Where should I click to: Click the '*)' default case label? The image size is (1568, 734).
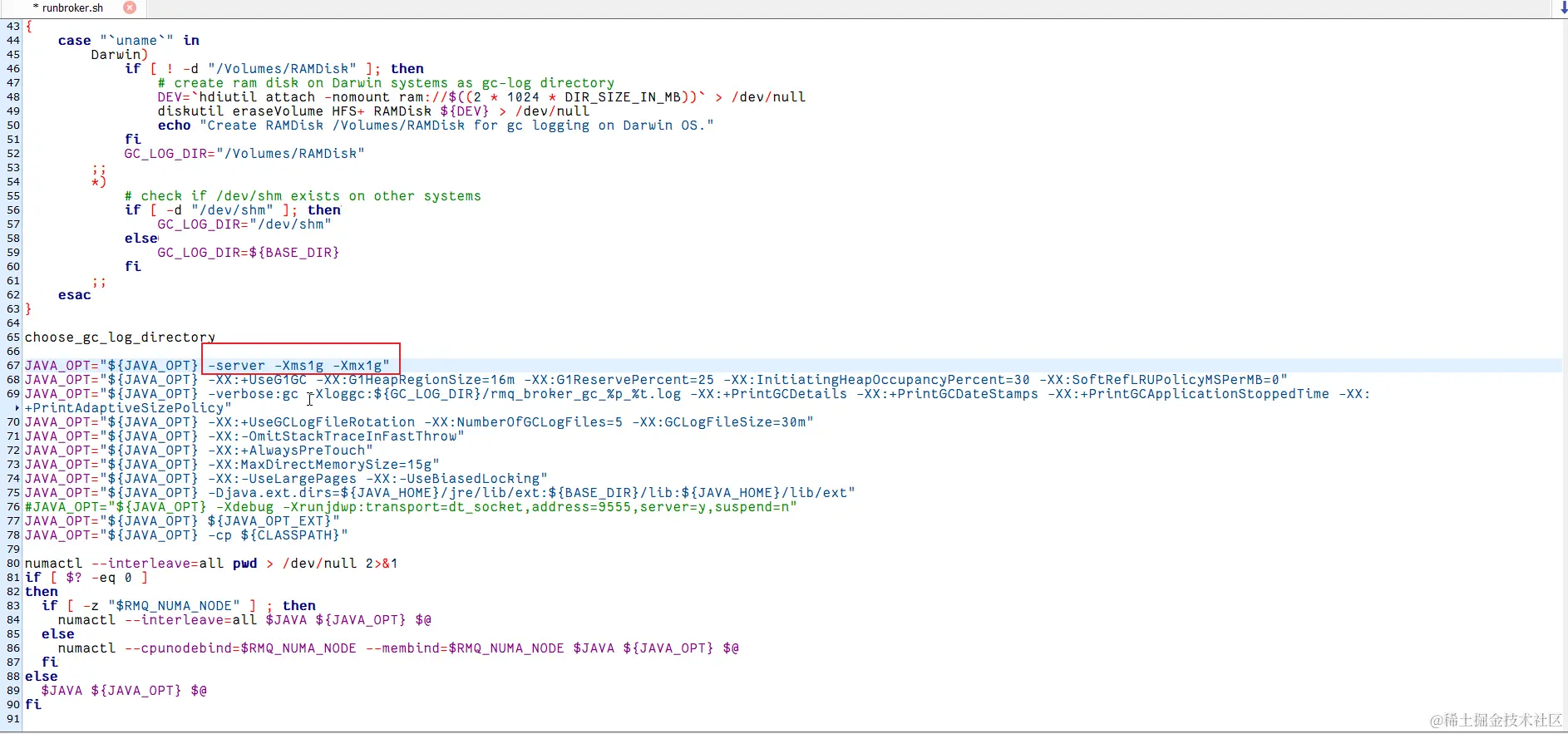tap(99, 181)
